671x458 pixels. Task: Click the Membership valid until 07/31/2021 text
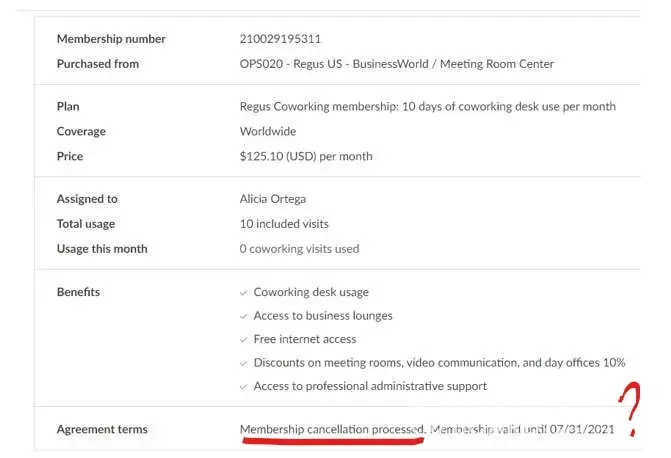coord(521,430)
